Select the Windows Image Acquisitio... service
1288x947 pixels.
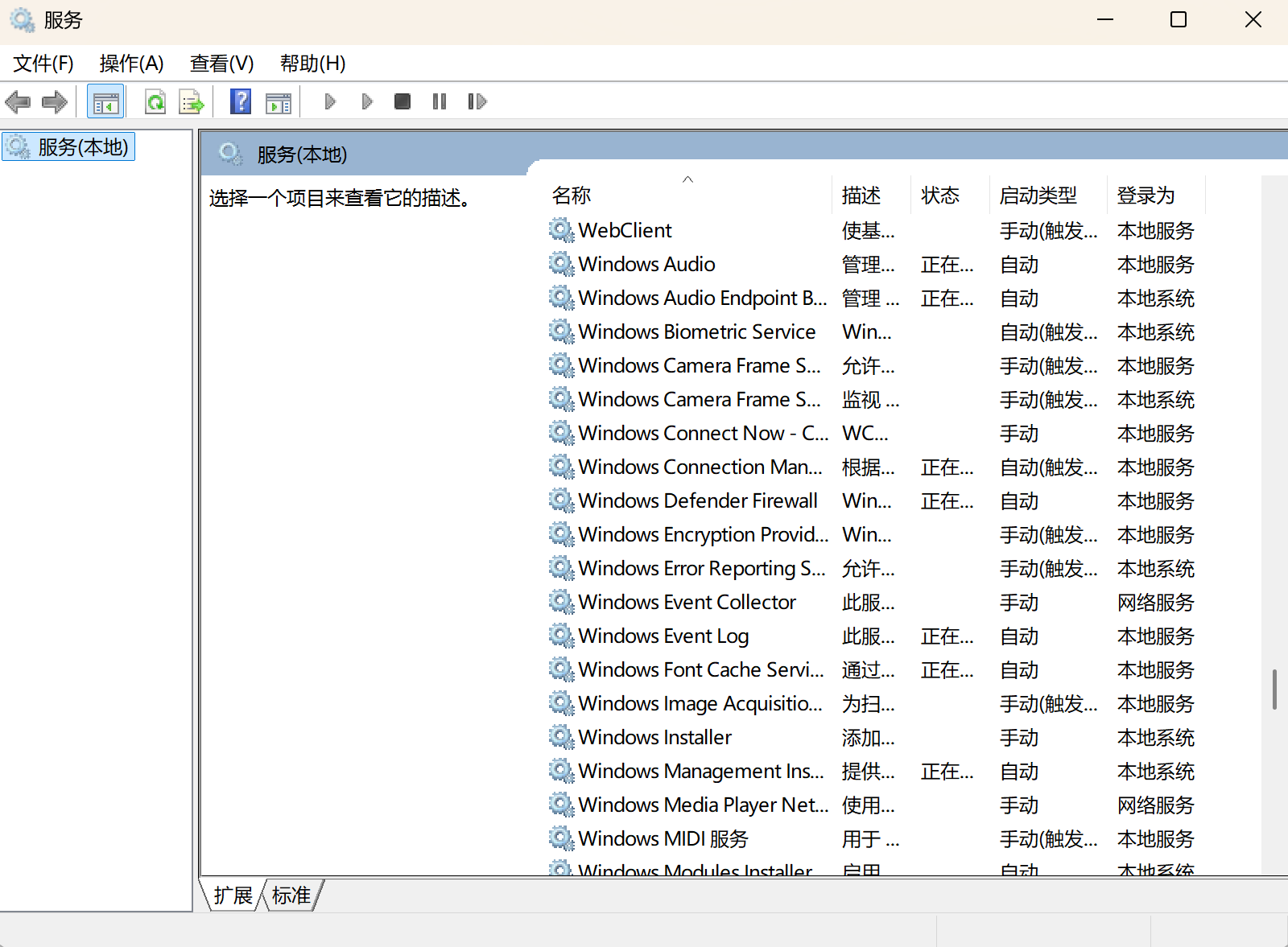[x=700, y=703]
